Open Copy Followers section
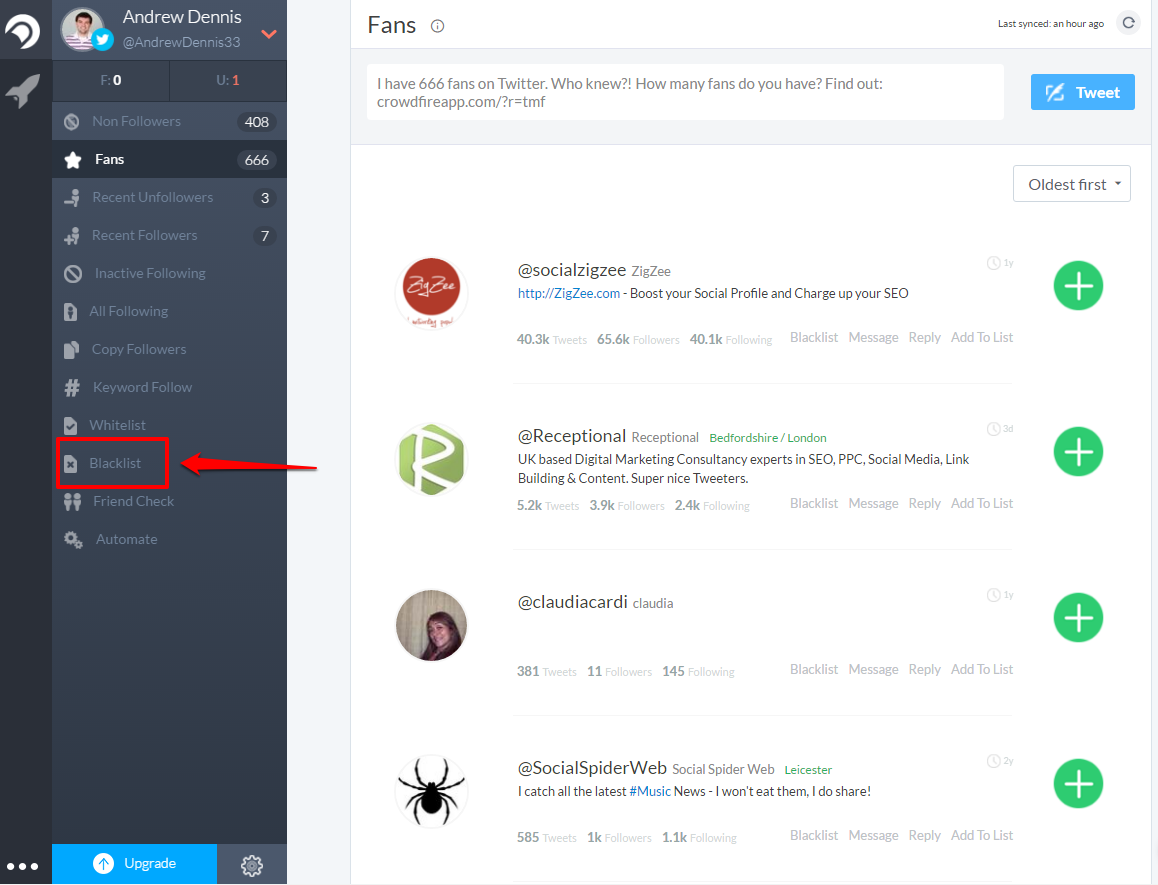 (x=169, y=349)
